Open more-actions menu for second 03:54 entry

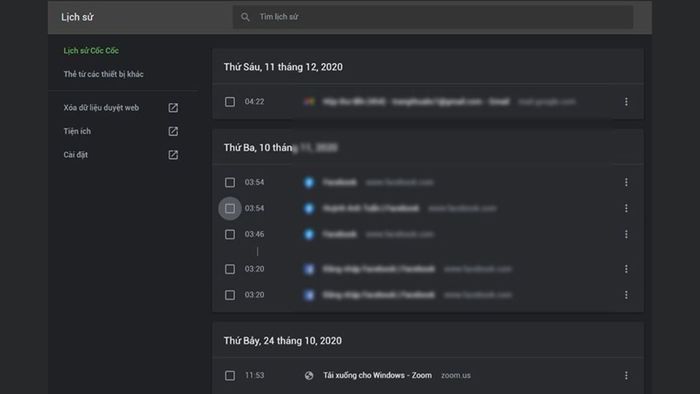click(626, 208)
